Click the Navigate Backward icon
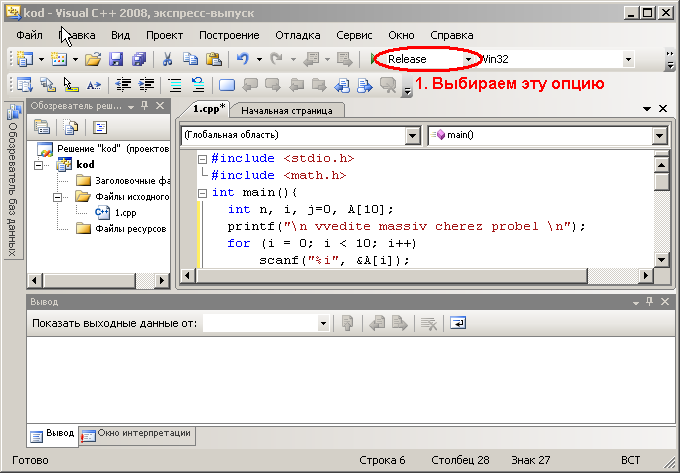 [311, 59]
